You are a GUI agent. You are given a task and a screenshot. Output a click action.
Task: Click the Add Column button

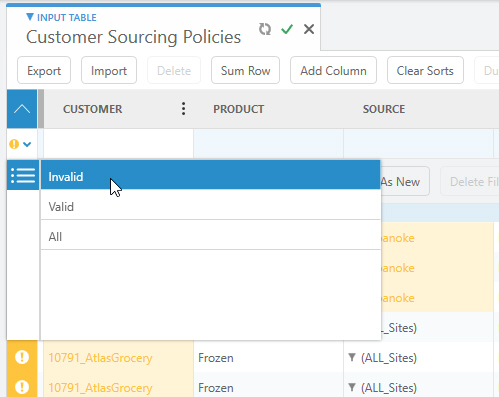(333, 70)
